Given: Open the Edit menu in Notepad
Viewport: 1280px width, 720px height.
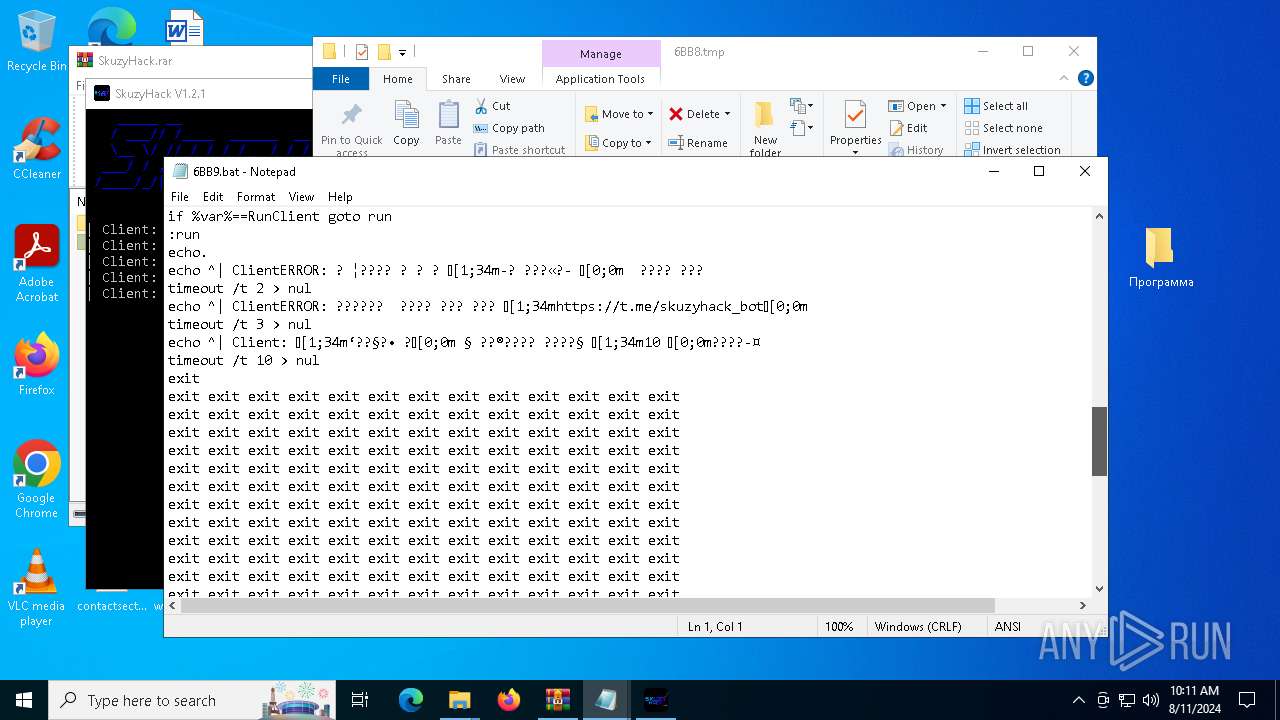Looking at the screenshot, I should click(213, 197).
